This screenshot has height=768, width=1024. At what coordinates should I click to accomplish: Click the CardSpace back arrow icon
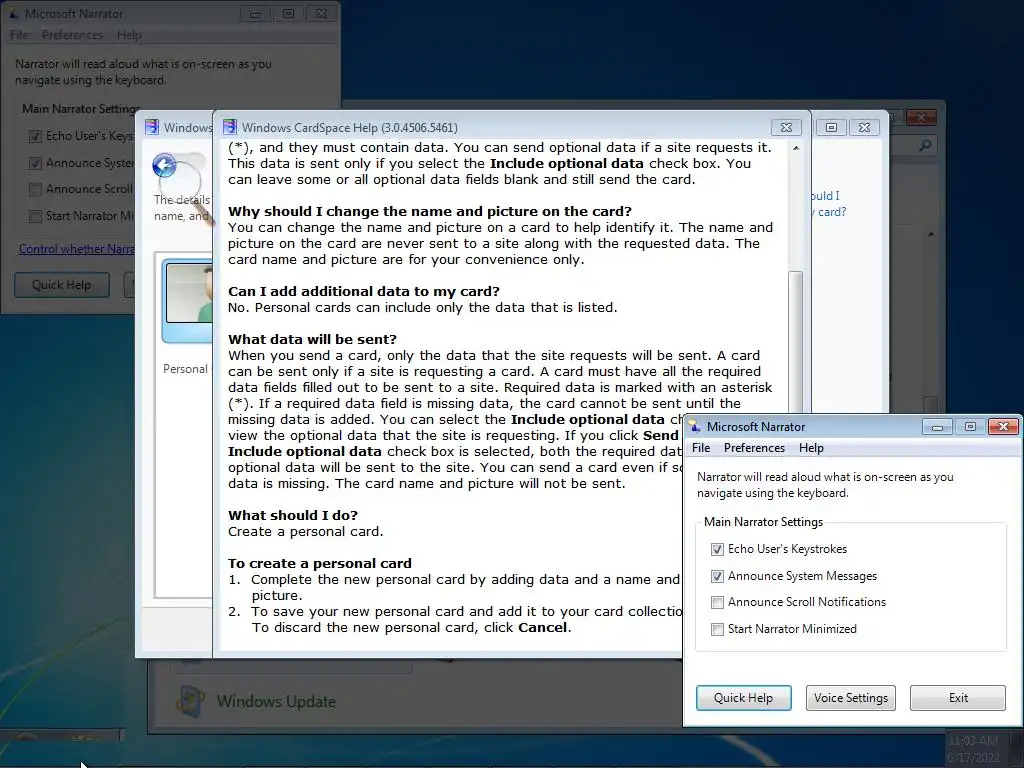(x=165, y=166)
